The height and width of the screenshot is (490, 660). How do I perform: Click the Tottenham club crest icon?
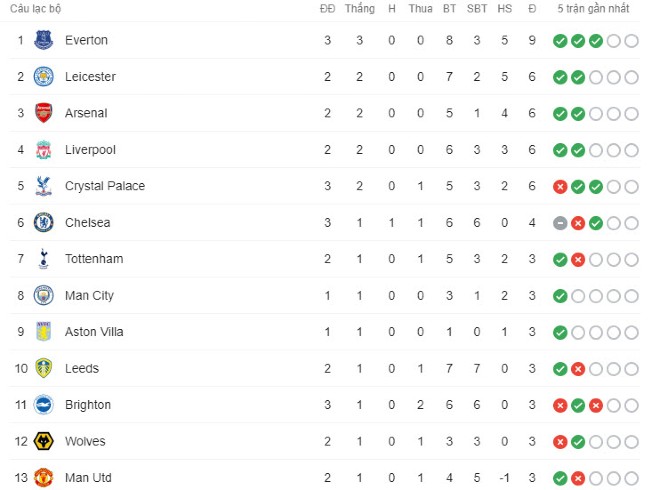coord(43,260)
